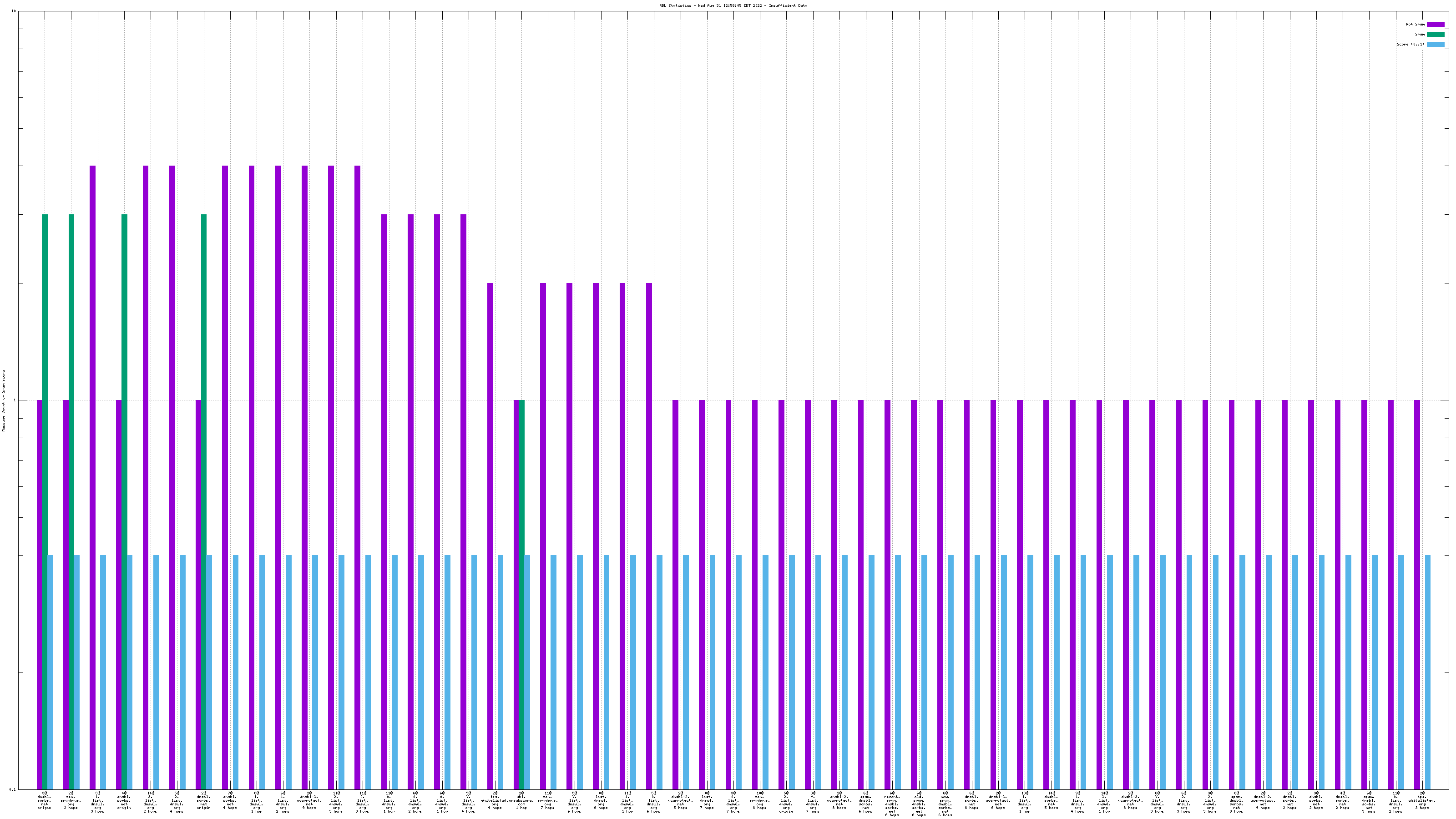Screen dimensions: 1456x819
Task: Click the 'Message Count or Spam Score' axis label
Action: [x=3, y=401]
